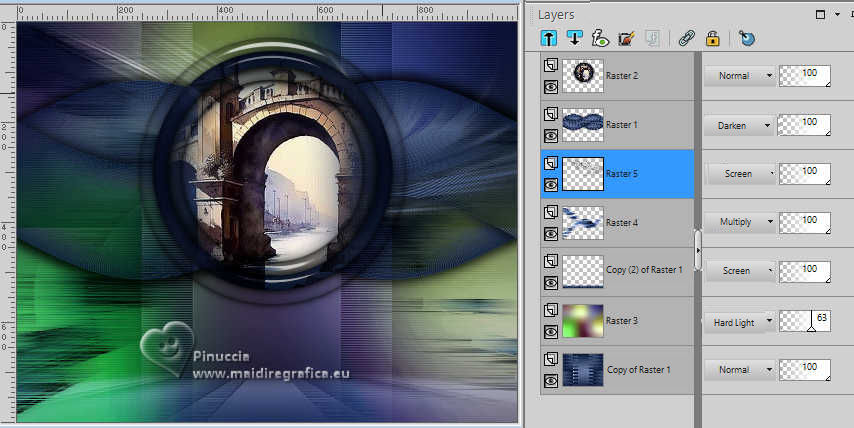Select the Raster 5 layer thumbnail
The width and height of the screenshot is (854, 428).
click(x=583, y=174)
